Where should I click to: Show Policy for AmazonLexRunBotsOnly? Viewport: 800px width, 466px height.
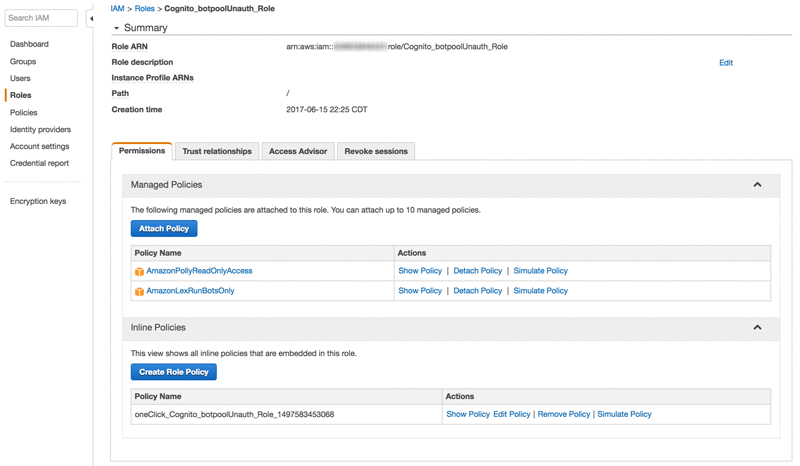pos(420,291)
